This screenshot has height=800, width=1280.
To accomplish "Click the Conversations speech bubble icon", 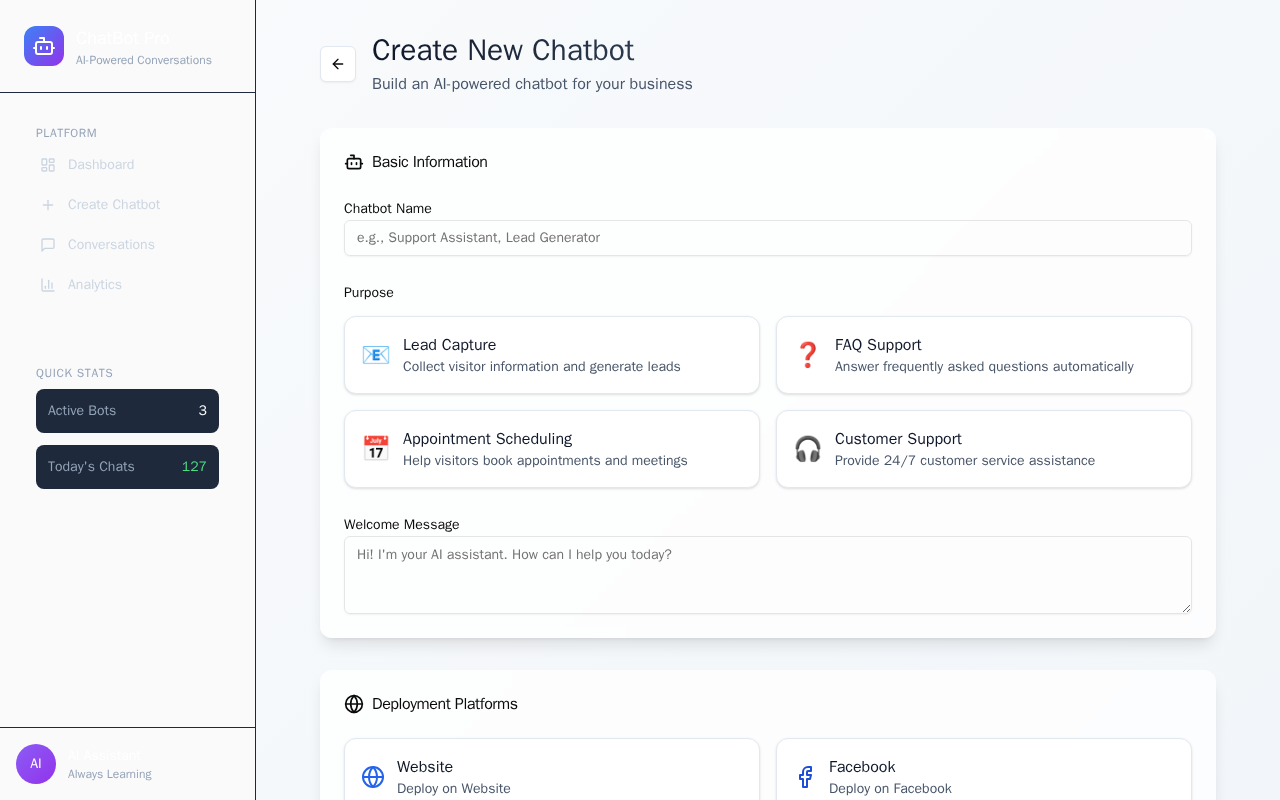I will pyautogui.click(x=48, y=245).
